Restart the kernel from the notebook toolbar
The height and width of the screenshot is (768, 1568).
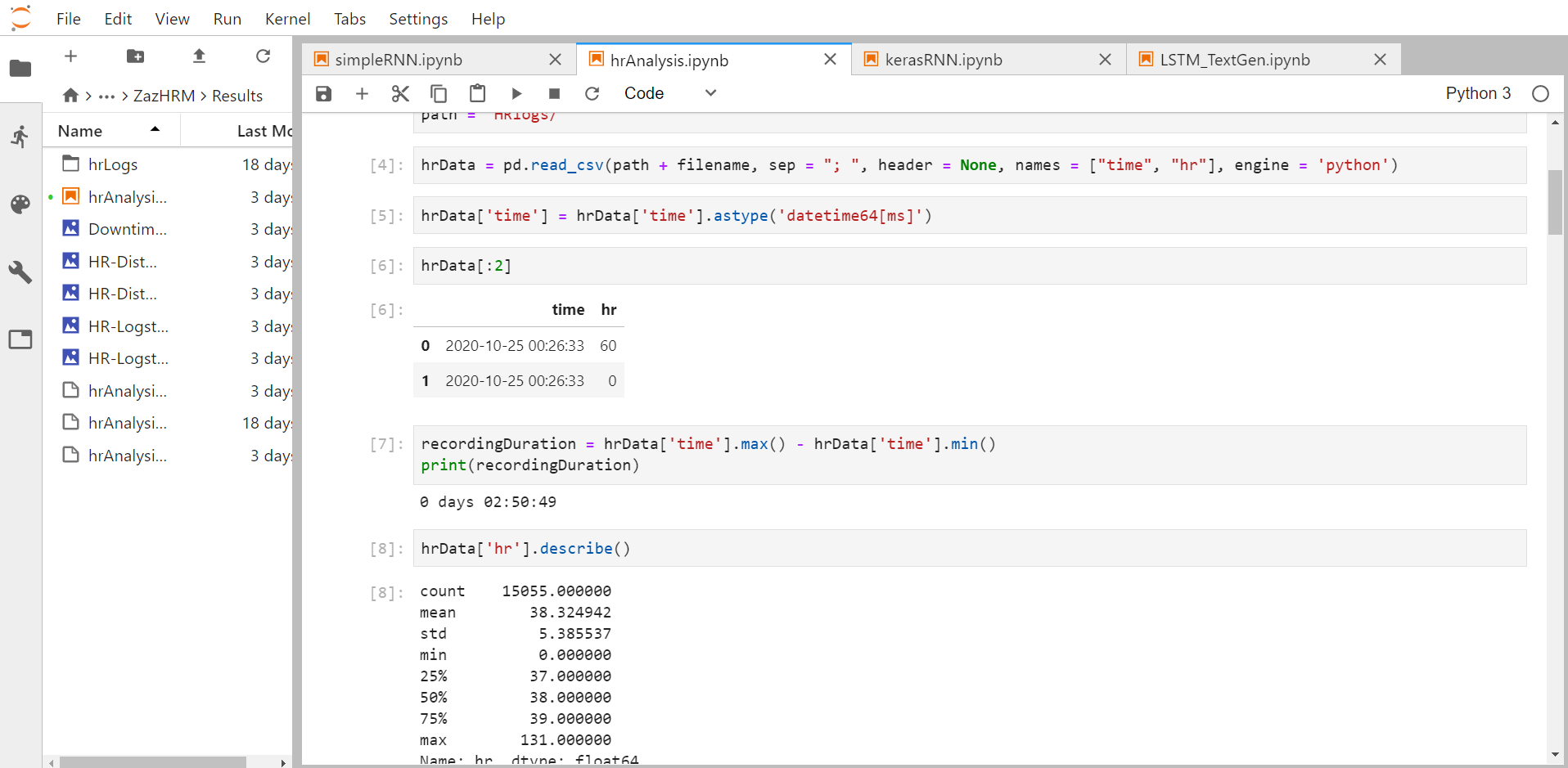tap(593, 93)
